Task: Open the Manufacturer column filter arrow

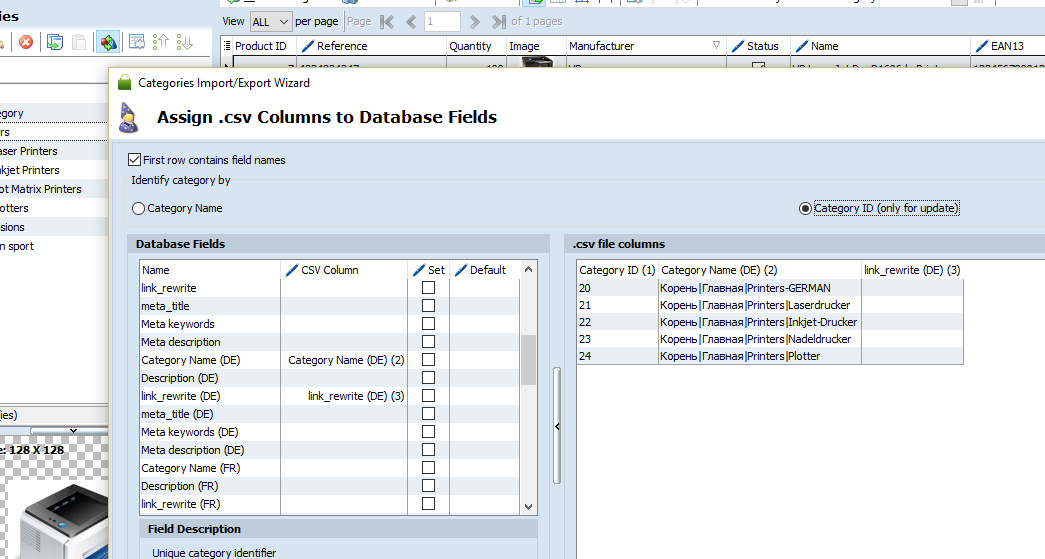Action: [716, 46]
